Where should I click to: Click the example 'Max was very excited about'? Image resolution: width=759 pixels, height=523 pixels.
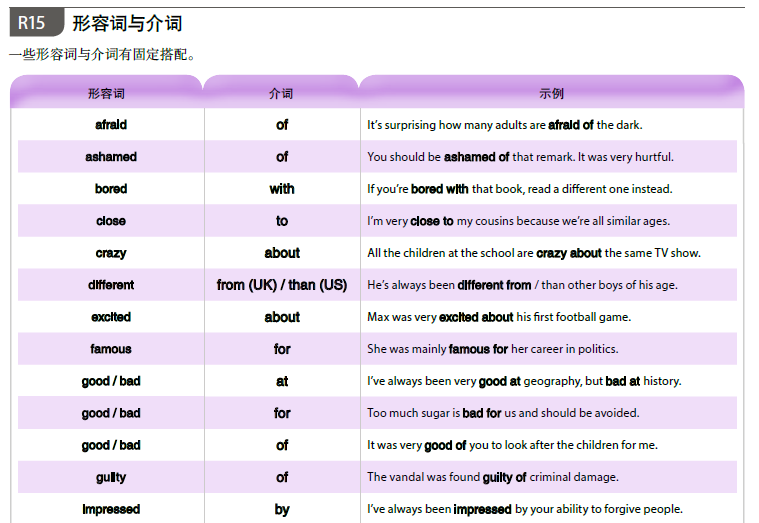(499, 317)
